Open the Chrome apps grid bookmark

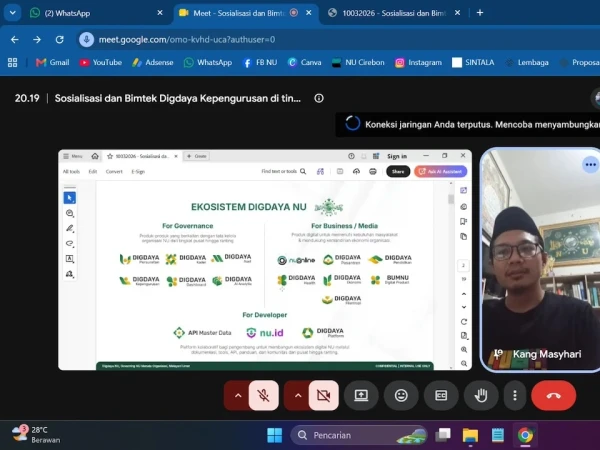(x=13, y=62)
